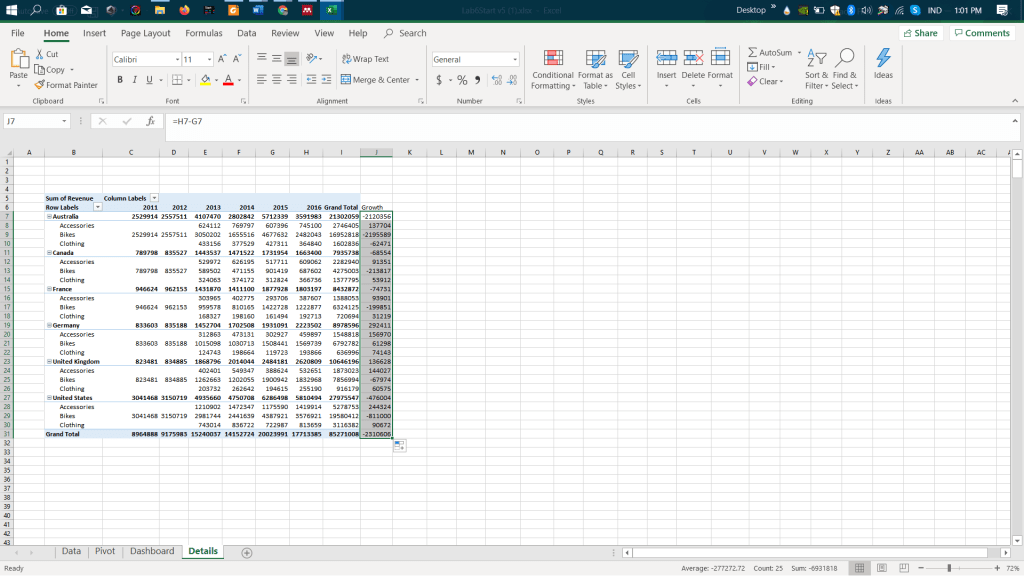This screenshot has width=1024, height=576.
Task: Click the AutoSum sigma icon
Action: (x=753, y=52)
